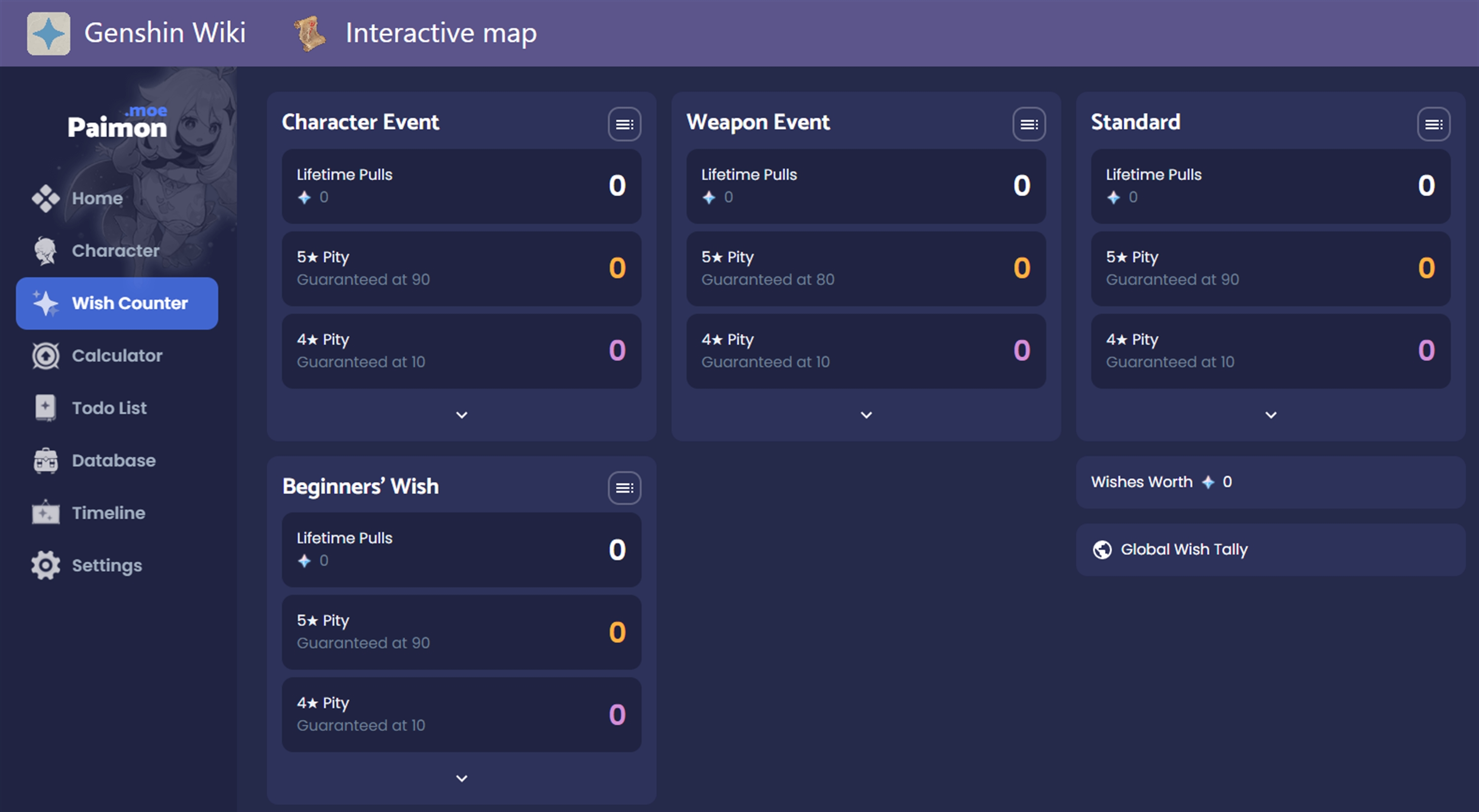Switch to Timeline page

click(x=108, y=513)
